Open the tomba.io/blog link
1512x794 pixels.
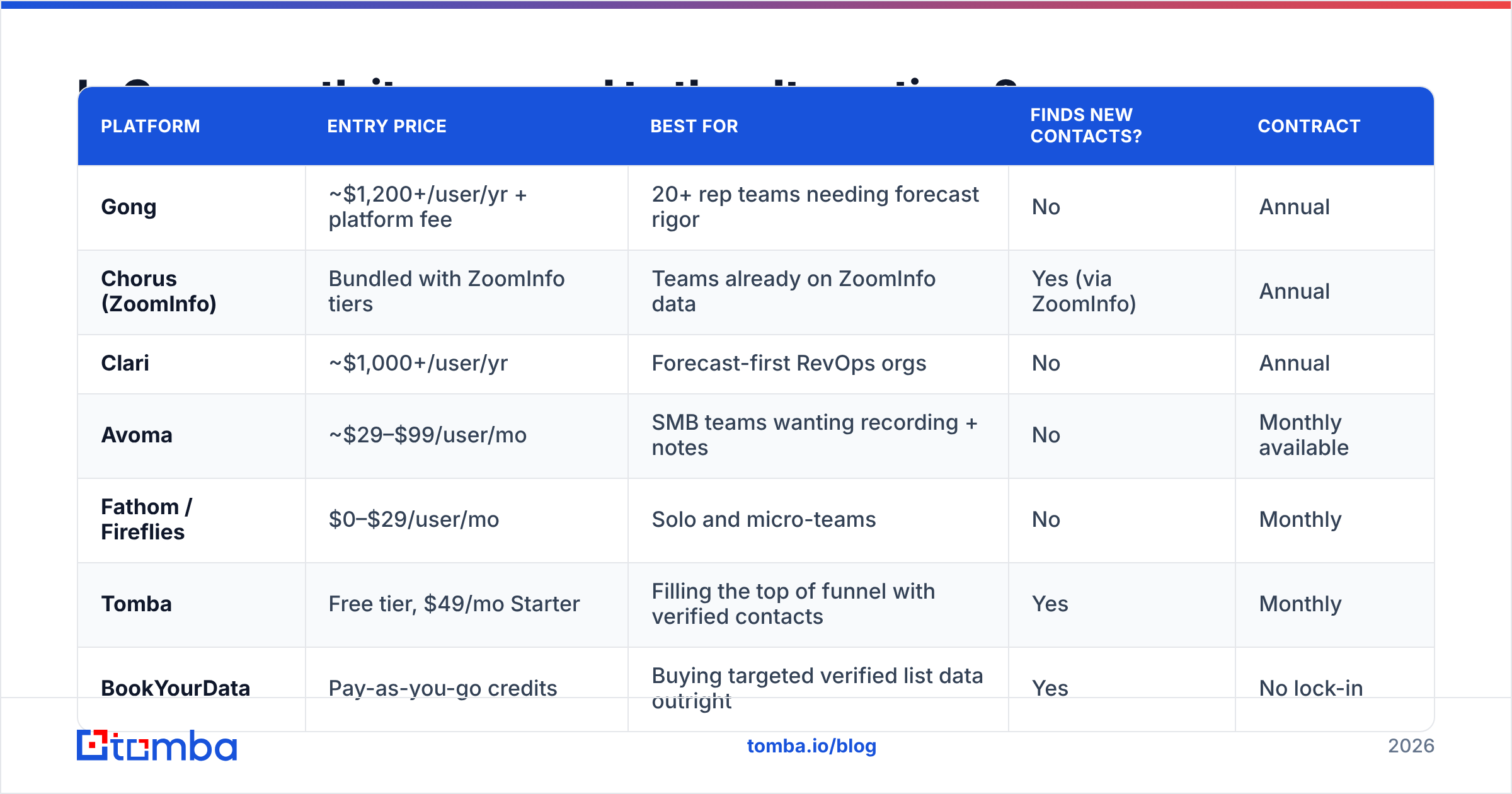(811, 746)
